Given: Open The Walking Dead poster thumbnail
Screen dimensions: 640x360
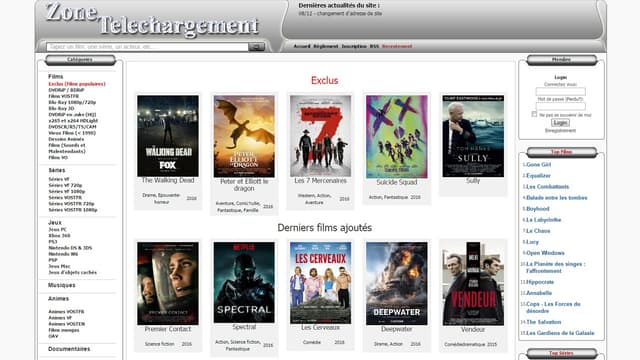Looking at the screenshot, I should [168, 136].
